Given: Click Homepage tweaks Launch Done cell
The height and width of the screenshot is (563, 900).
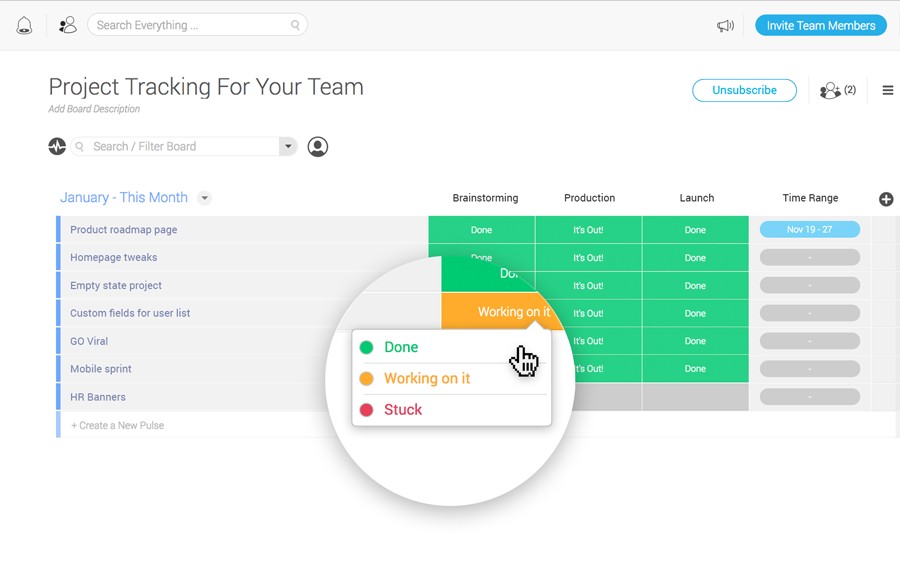Looking at the screenshot, I should [695, 258].
